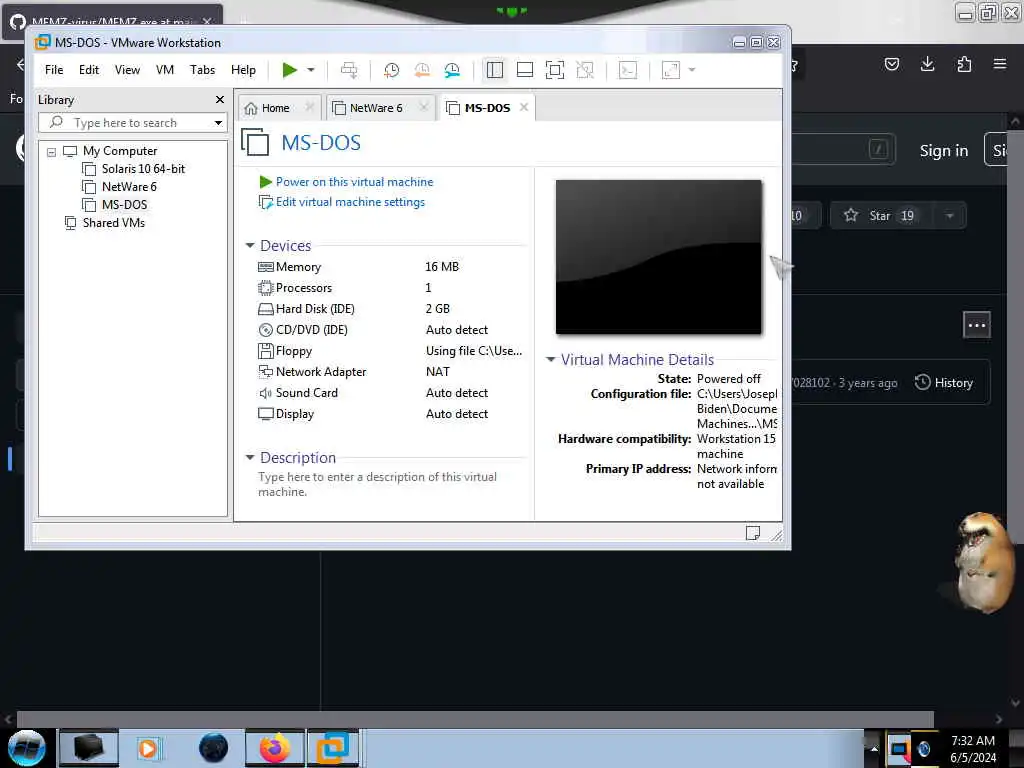Viewport: 1024px width, 768px height.
Task: Close the NetWare 6 tab
Action: [424, 107]
